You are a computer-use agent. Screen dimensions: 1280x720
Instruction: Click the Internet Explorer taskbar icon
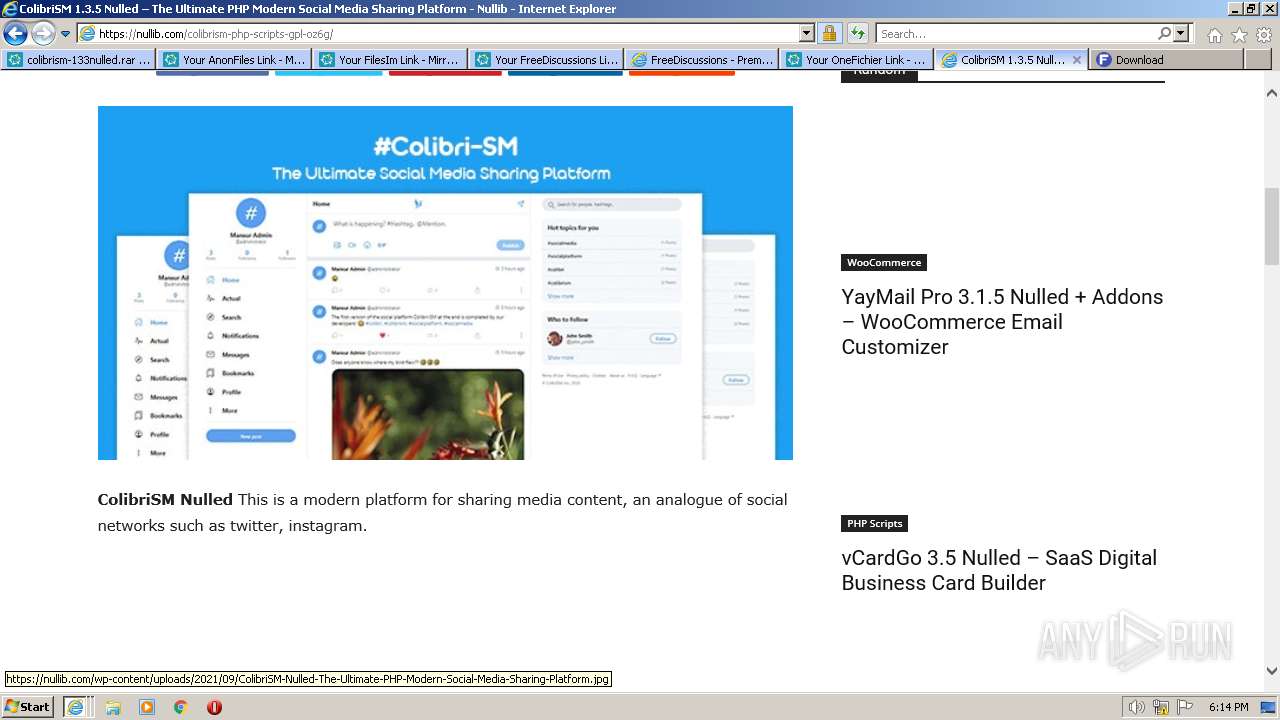point(75,707)
